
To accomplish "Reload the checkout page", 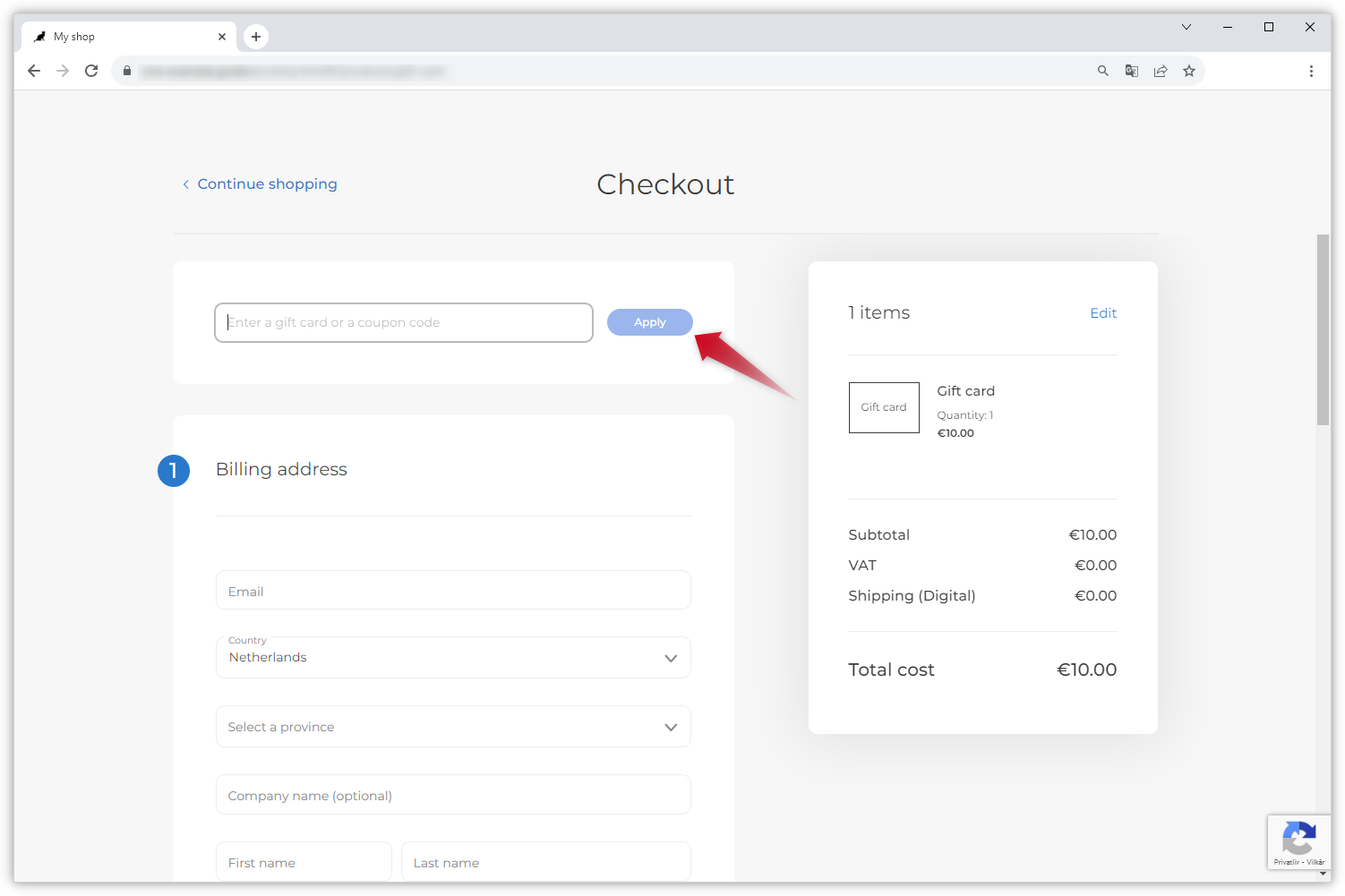I will [x=91, y=71].
